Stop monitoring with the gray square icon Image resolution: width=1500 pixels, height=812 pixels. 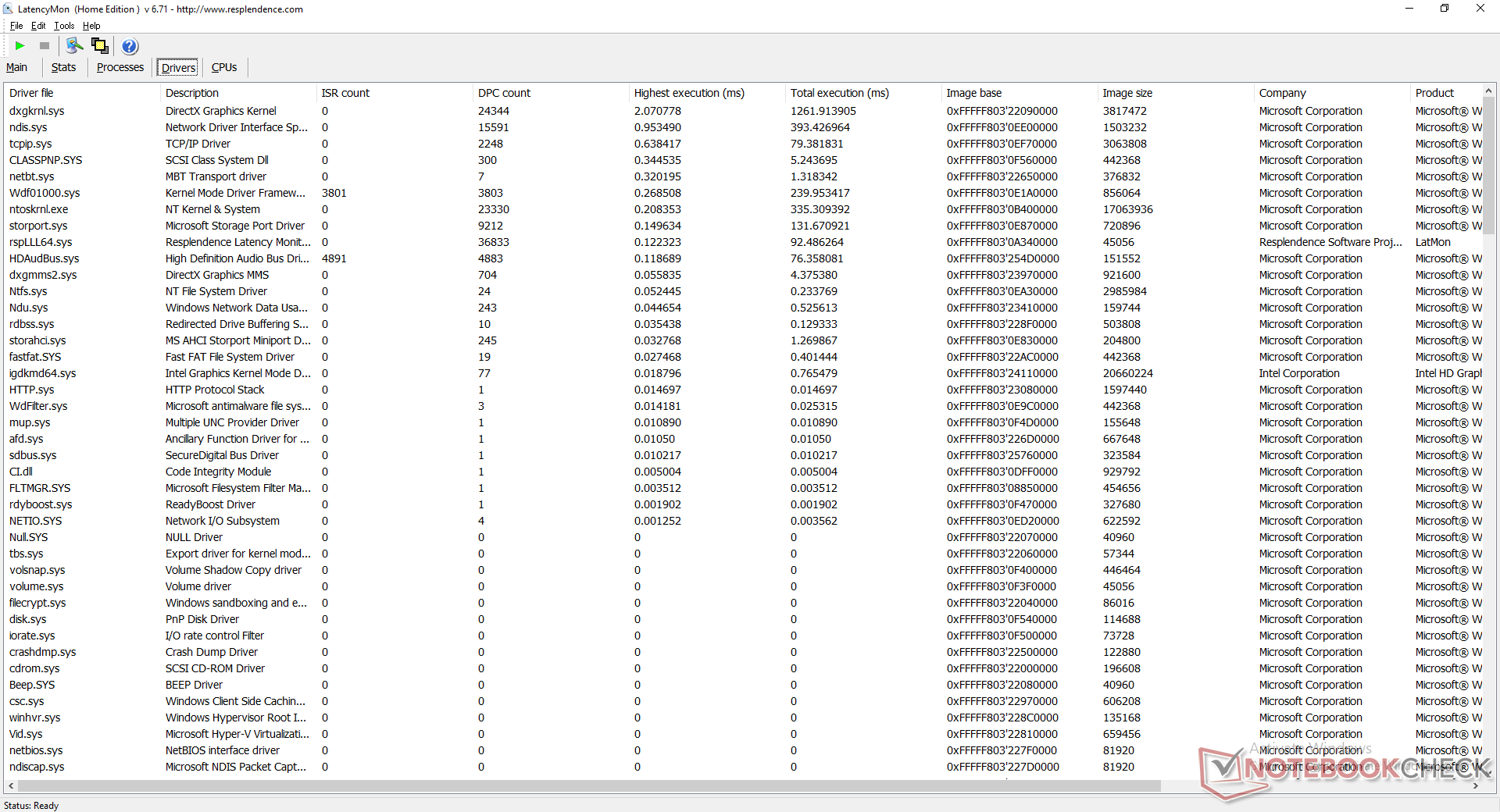pyautogui.click(x=45, y=46)
